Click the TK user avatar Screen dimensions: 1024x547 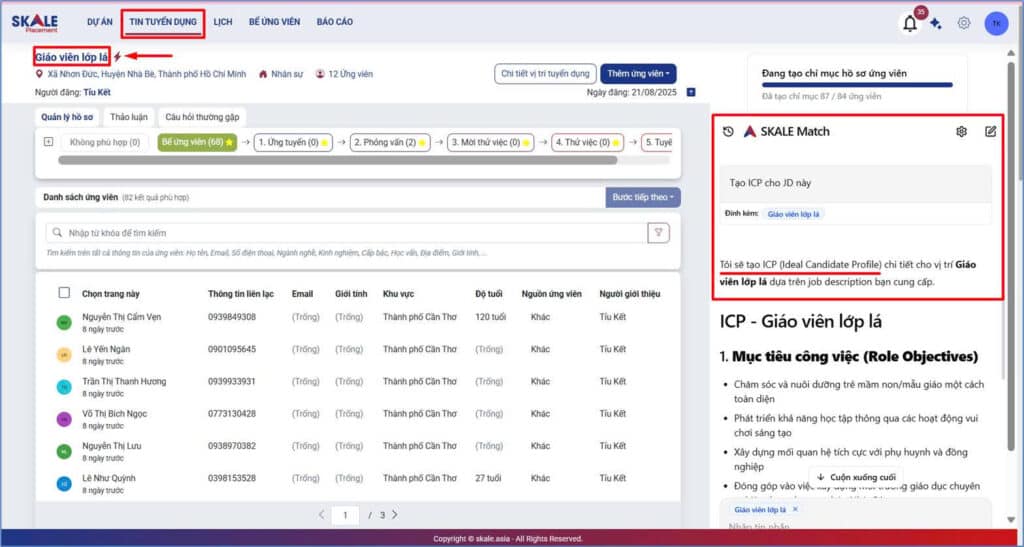996,24
